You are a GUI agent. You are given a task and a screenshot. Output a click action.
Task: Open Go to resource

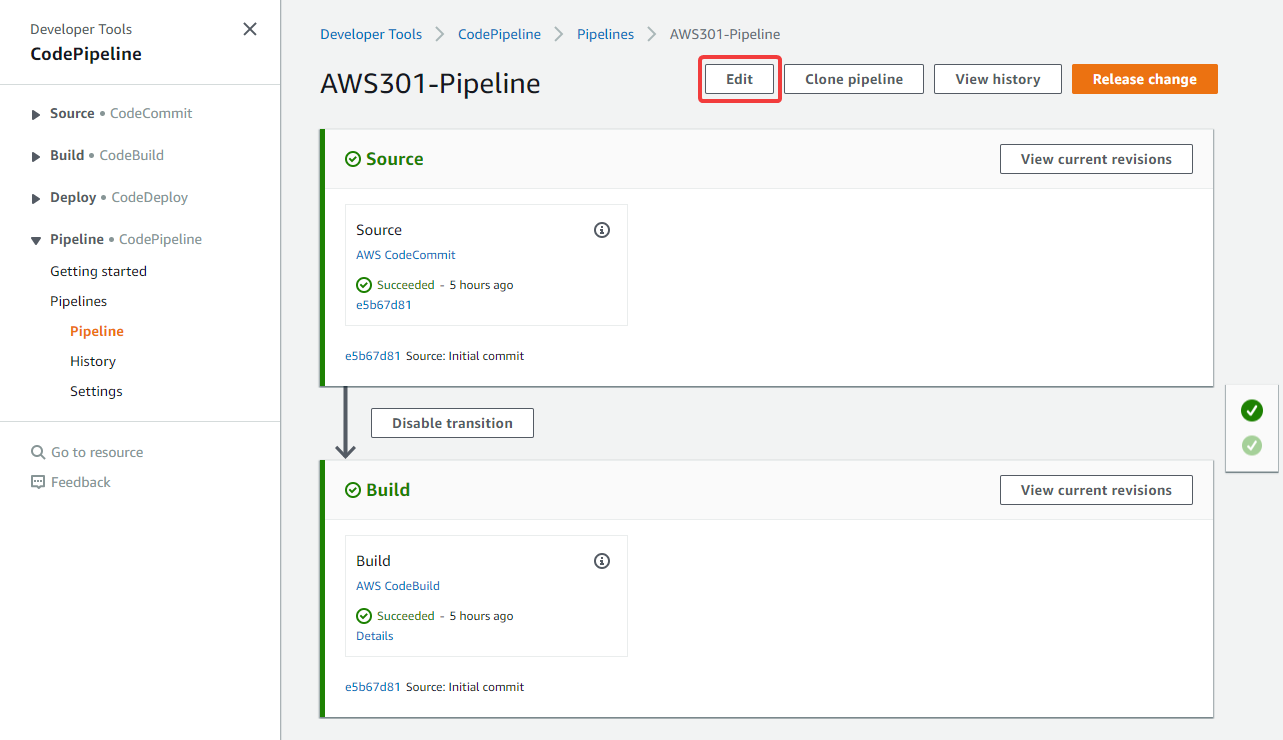97,452
